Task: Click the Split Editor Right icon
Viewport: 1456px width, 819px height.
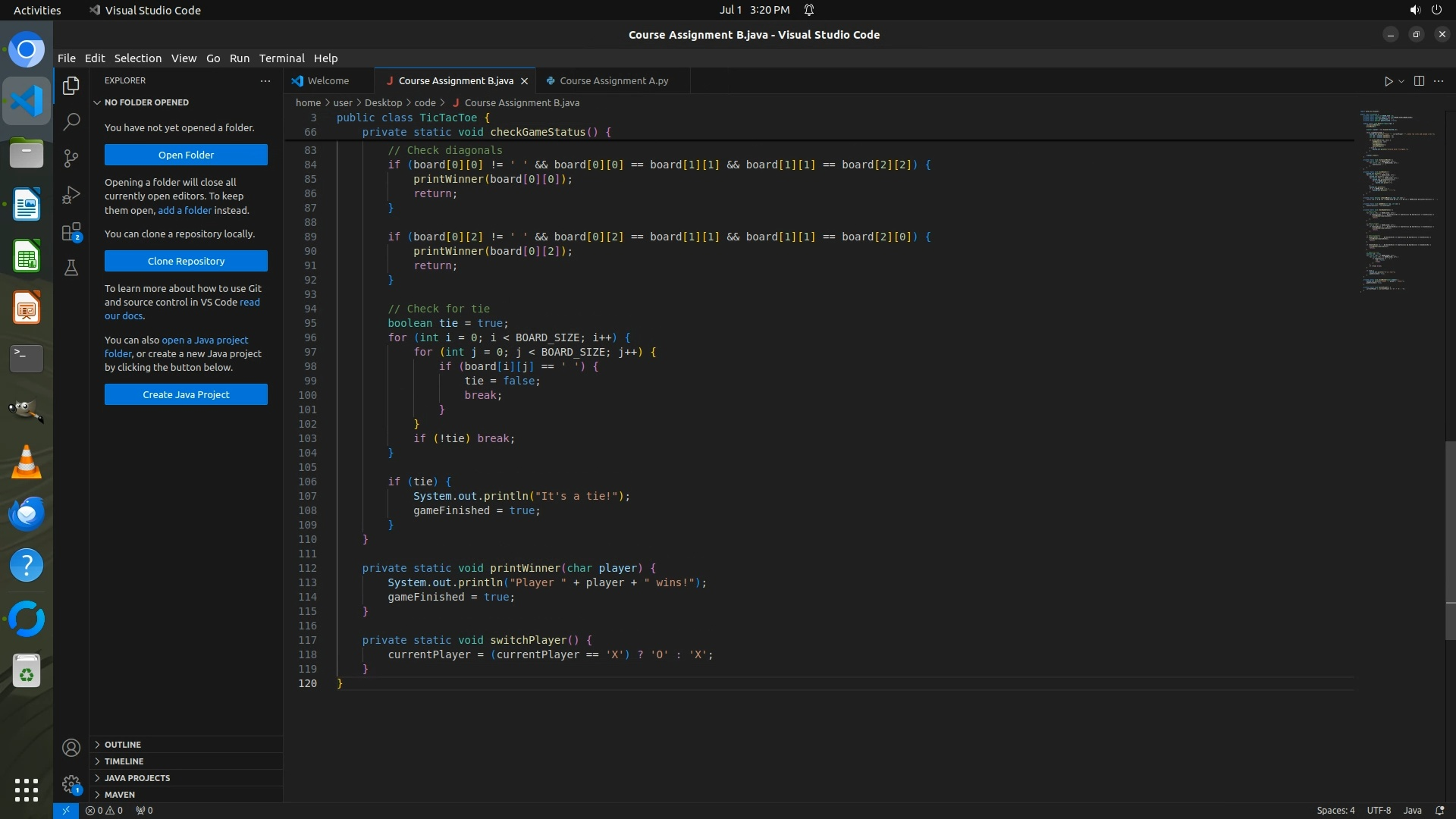Action: [1419, 81]
